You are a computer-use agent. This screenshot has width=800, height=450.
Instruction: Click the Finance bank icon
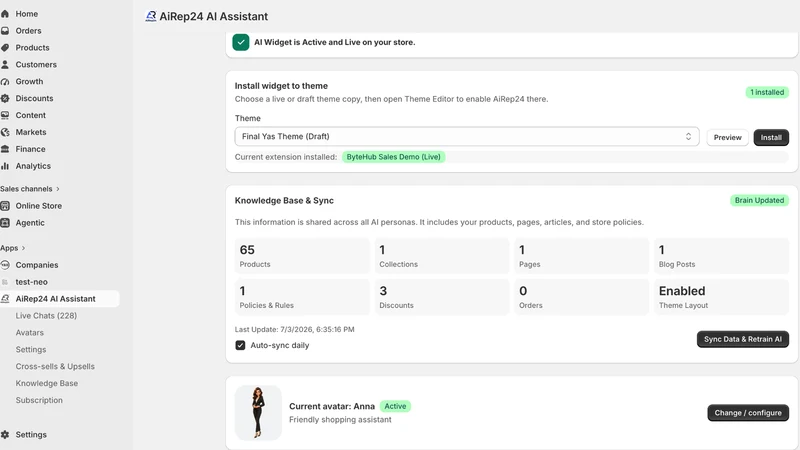point(5,148)
